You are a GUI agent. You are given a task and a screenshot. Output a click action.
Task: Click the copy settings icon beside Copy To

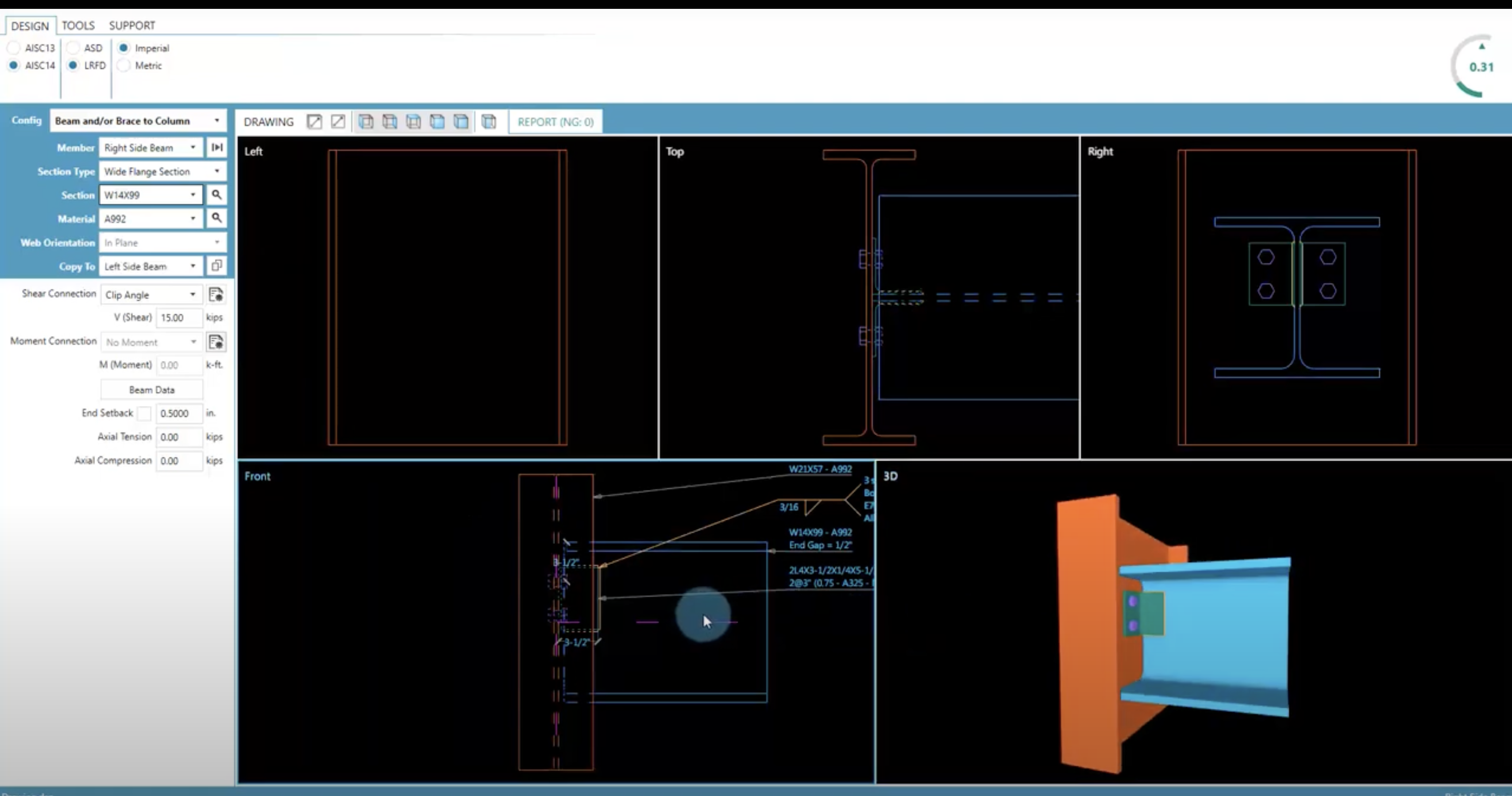216,266
